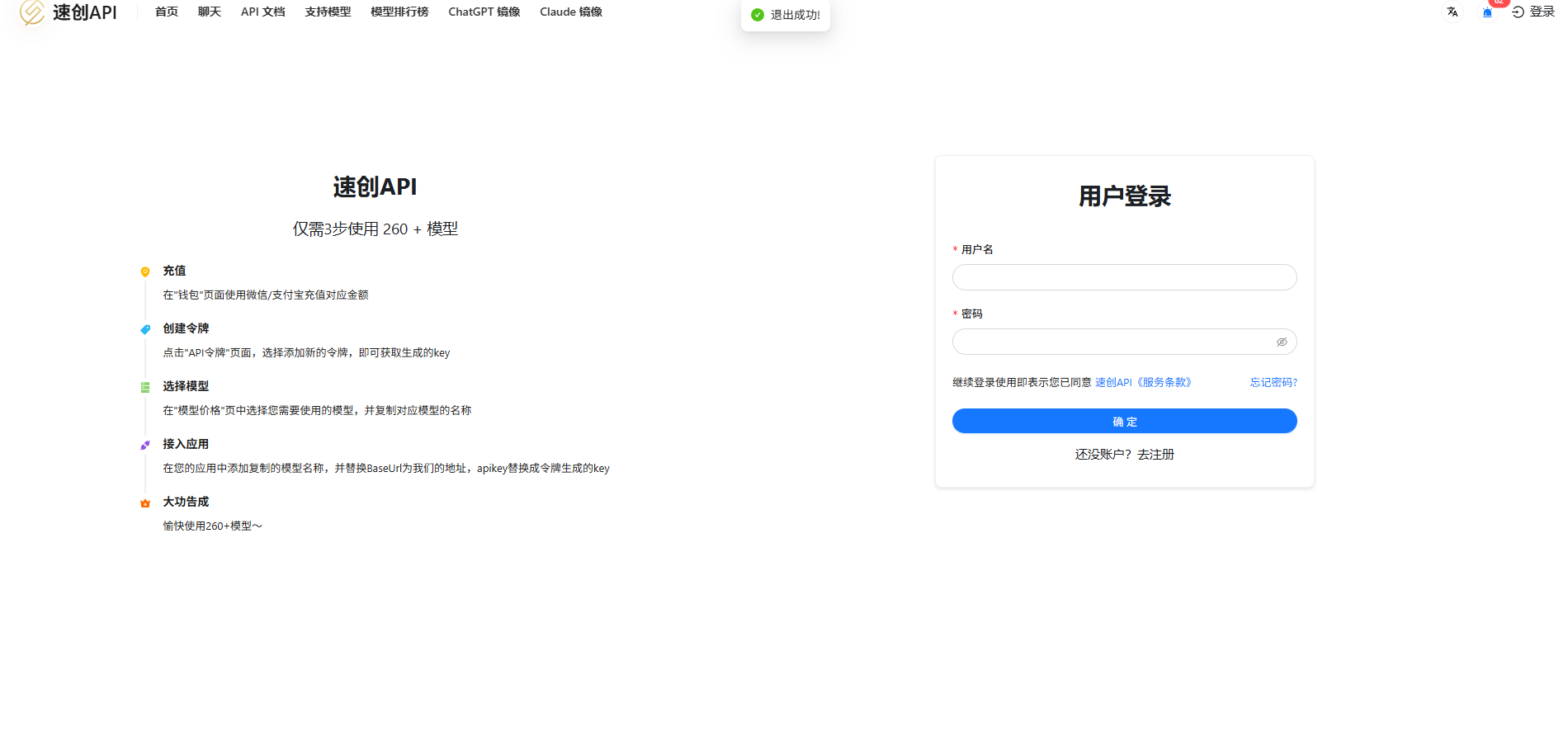
Task: Click the 在"钱包"页面使用微信/支付宝 description text
Action: 266,295
